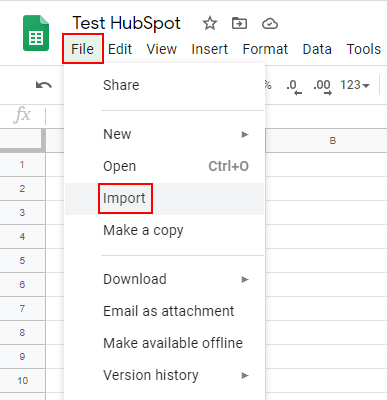This screenshot has width=387, height=400.
Task: Increase decimal places button
Action: point(322,86)
